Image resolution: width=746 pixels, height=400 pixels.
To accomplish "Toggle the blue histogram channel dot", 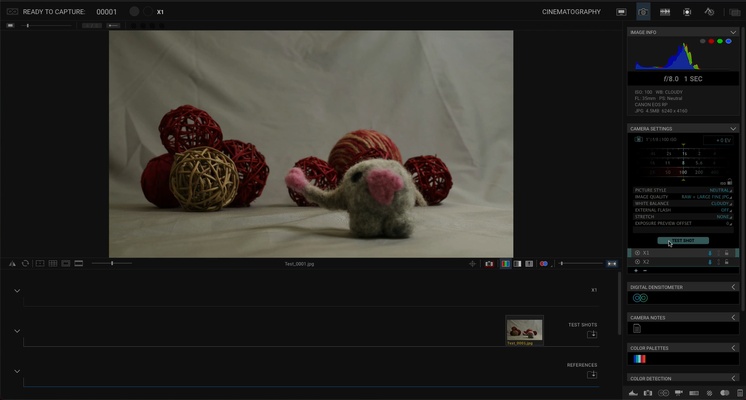I will coord(729,42).
